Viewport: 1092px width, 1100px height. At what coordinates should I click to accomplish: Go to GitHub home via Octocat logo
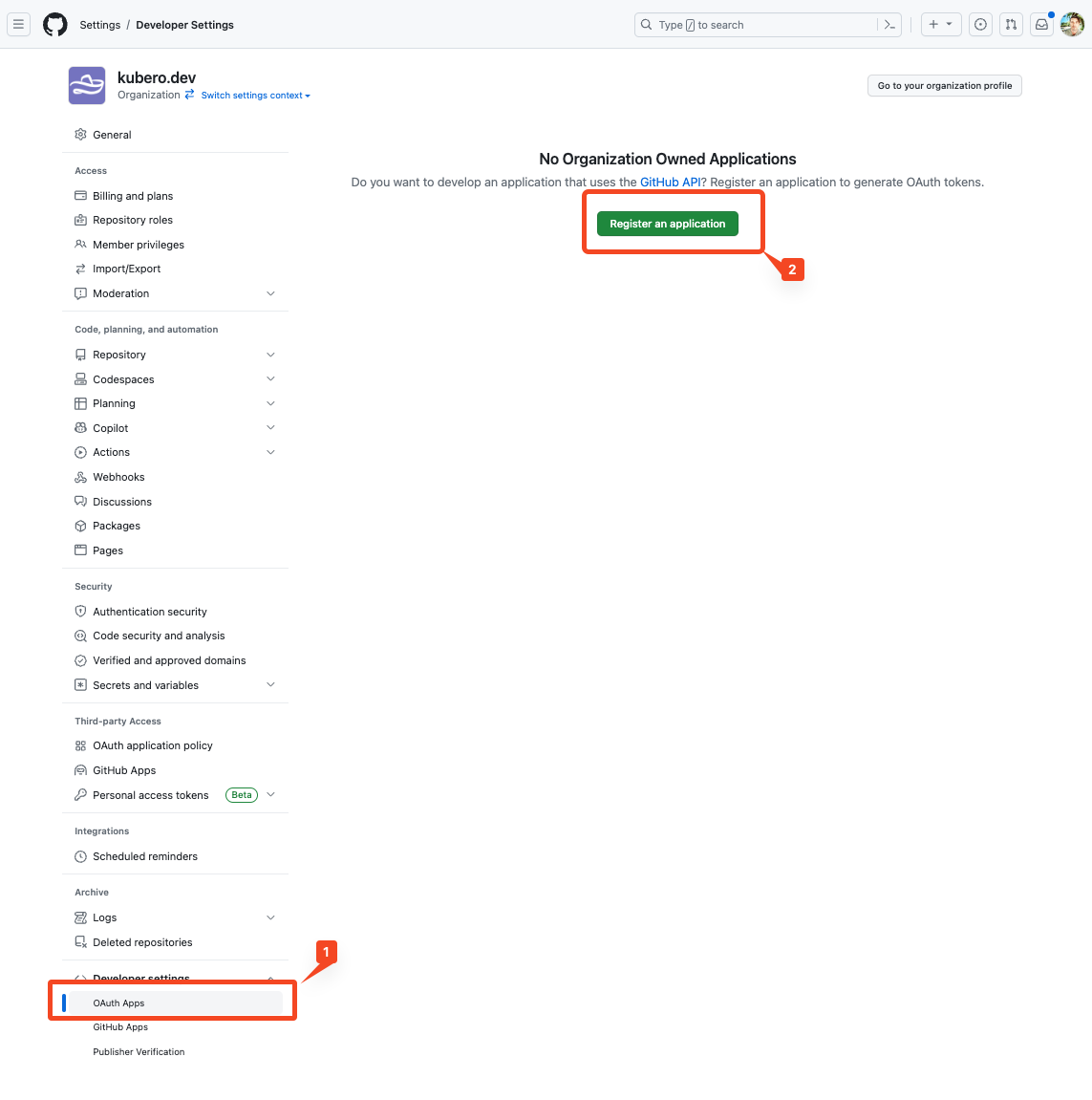pyautogui.click(x=55, y=25)
